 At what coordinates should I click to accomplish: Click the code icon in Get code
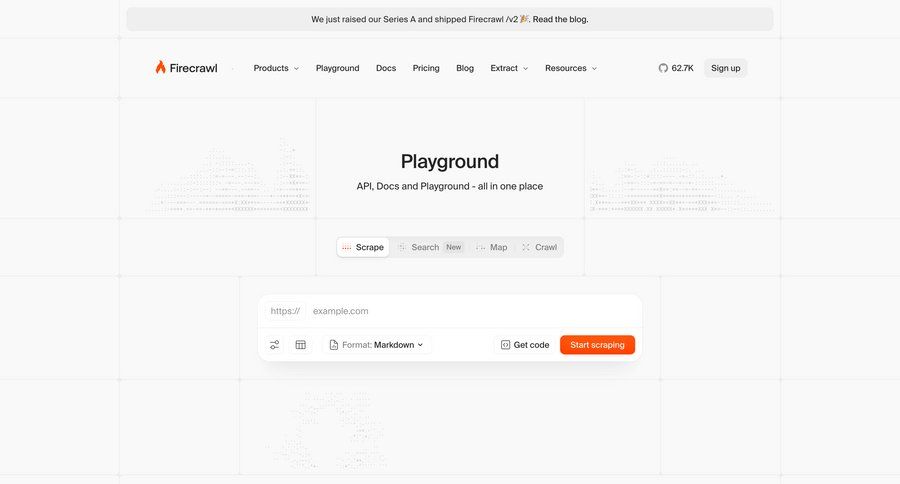tap(505, 345)
